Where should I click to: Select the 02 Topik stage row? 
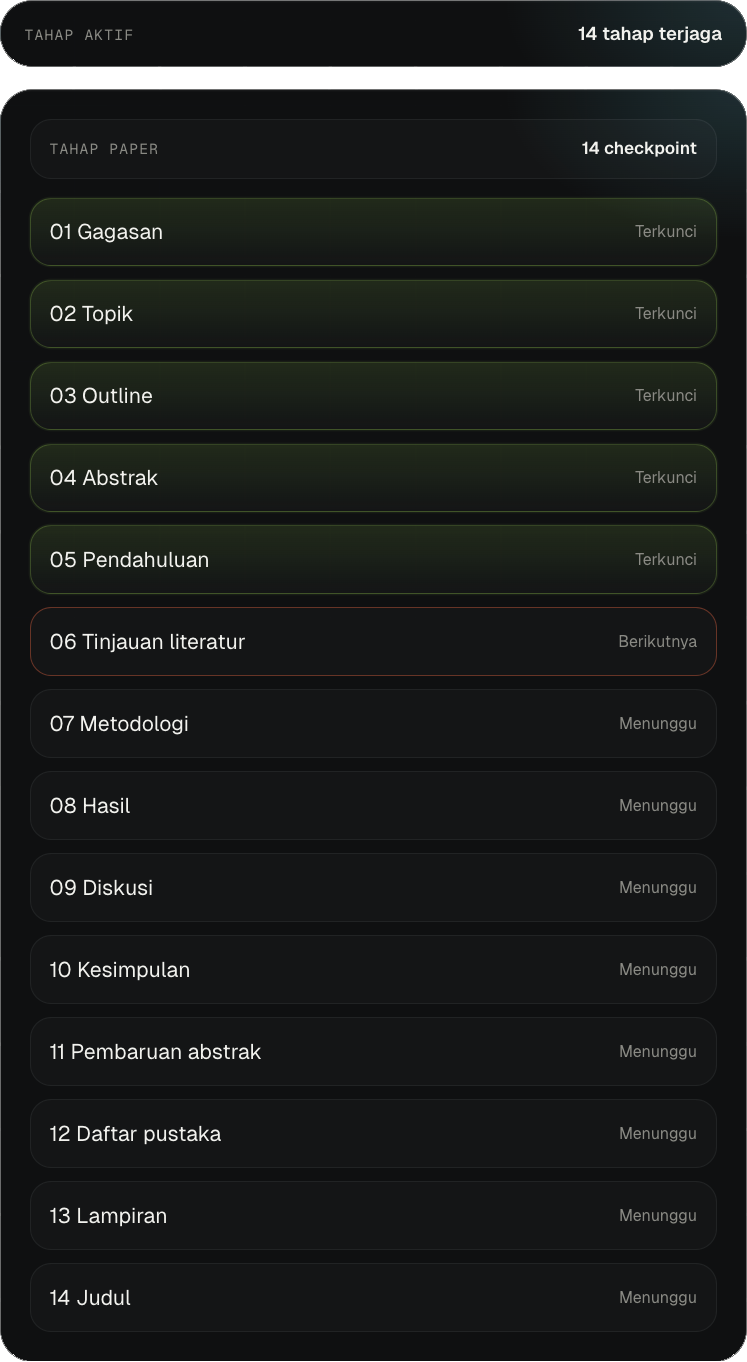click(x=373, y=314)
